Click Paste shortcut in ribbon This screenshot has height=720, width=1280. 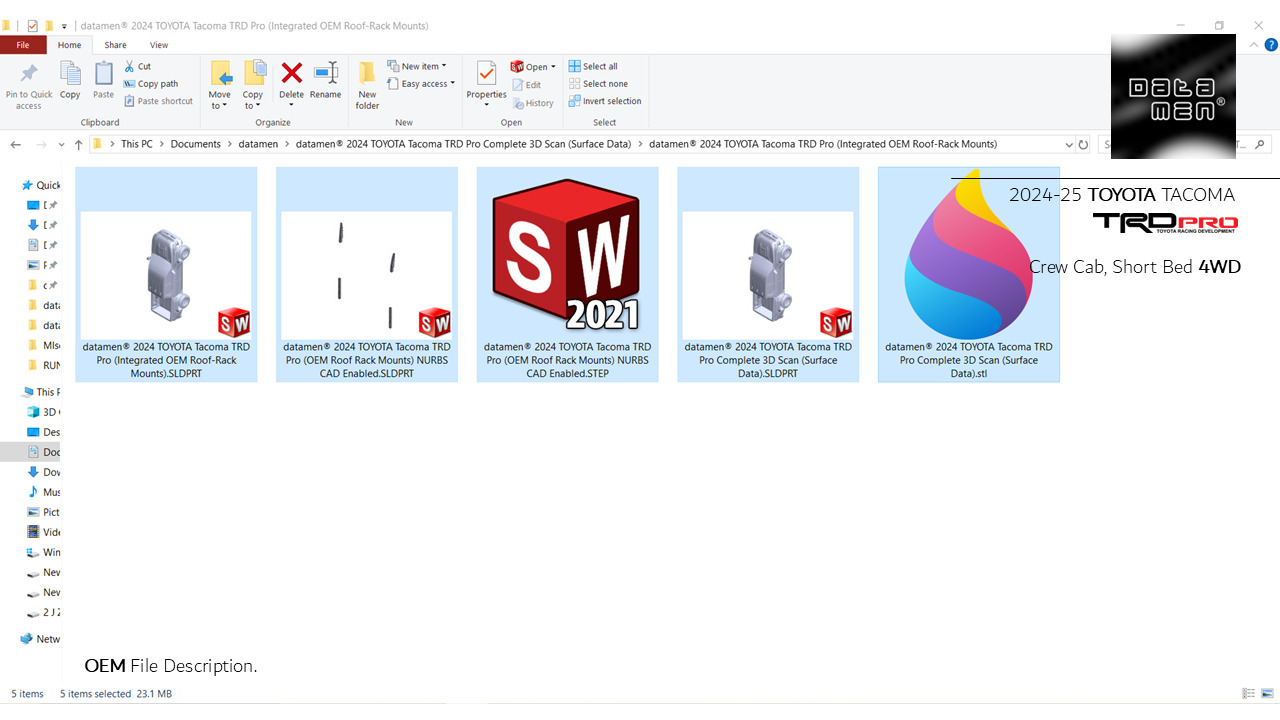point(158,101)
